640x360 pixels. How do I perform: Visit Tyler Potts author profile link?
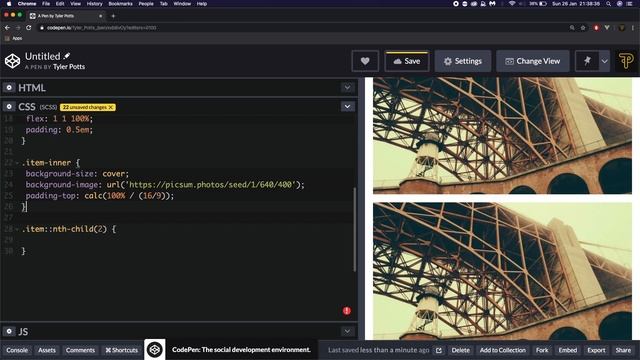coord(69,67)
